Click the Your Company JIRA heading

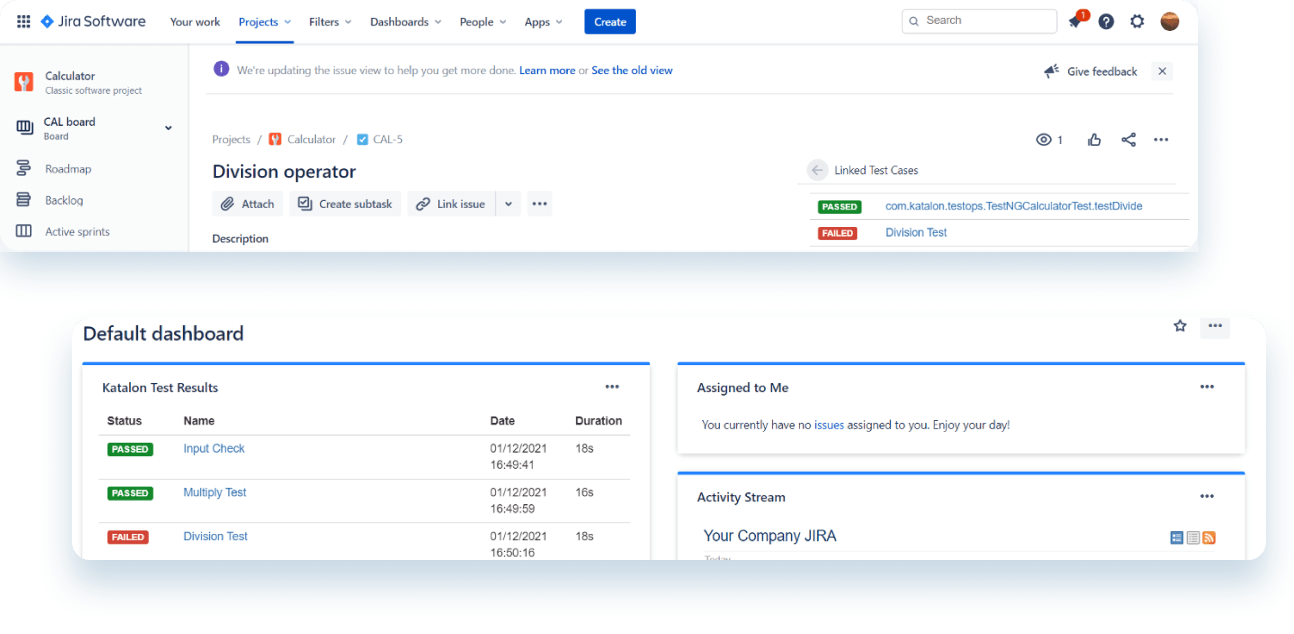[770, 537]
